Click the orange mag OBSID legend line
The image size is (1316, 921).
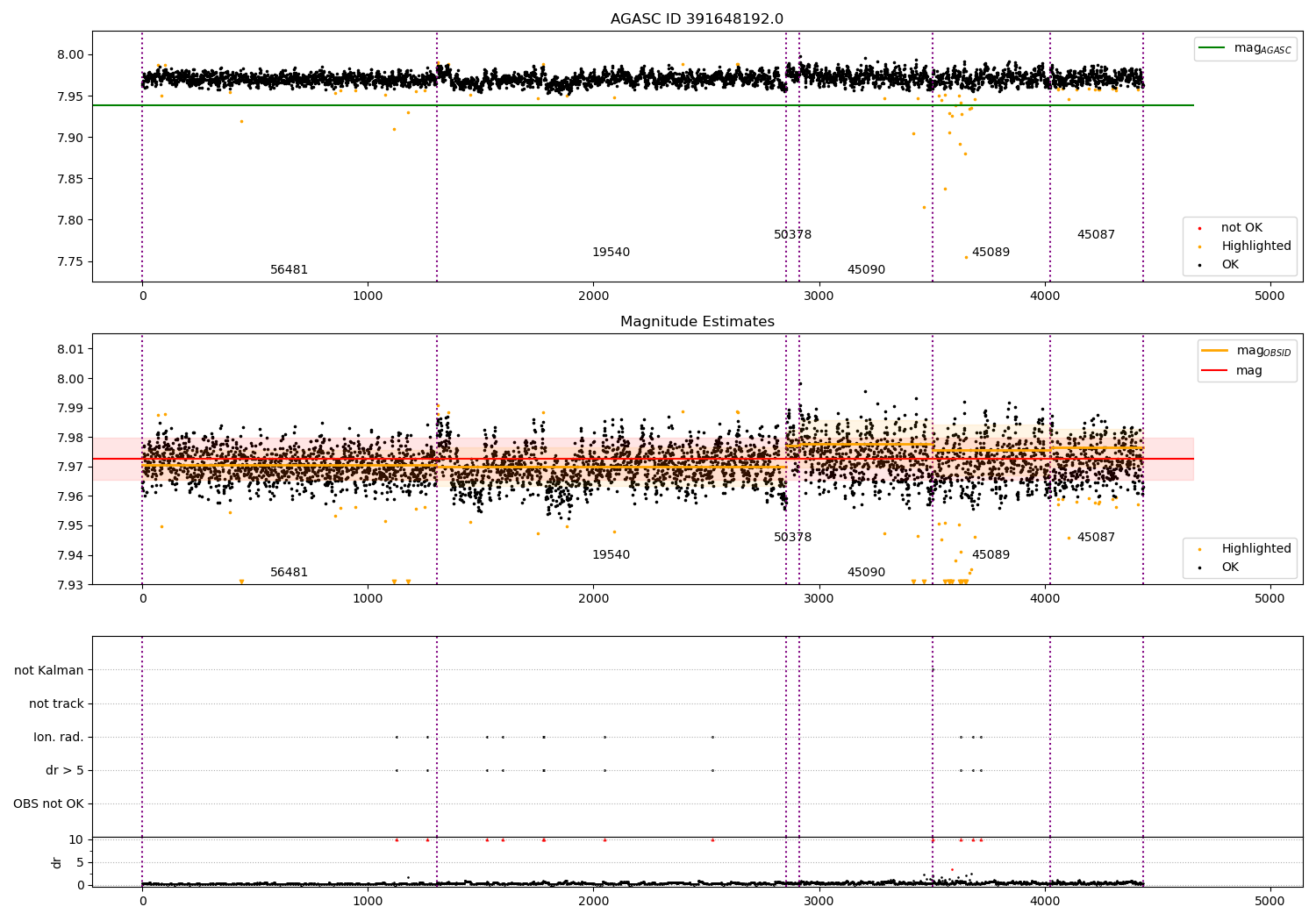pyautogui.click(x=1215, y=351)
